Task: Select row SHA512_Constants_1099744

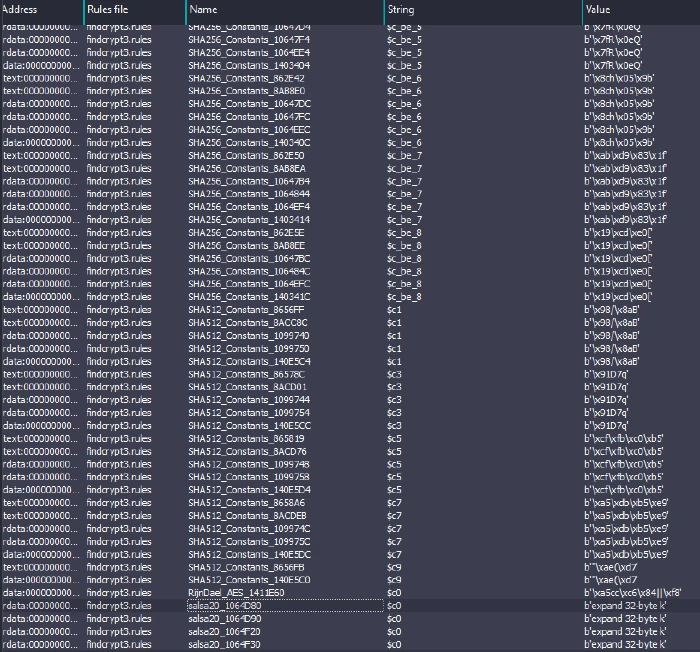Action: 350,400
